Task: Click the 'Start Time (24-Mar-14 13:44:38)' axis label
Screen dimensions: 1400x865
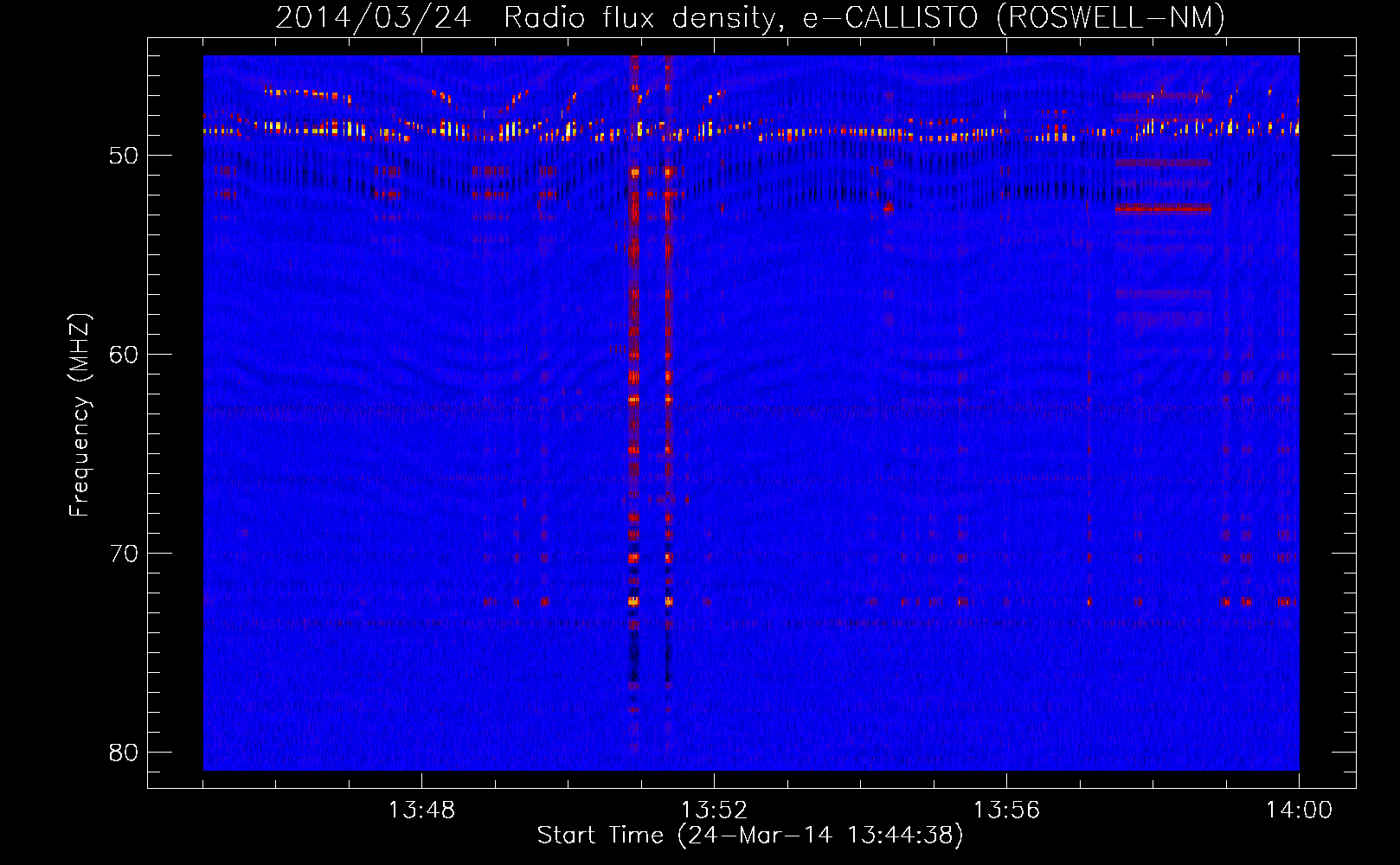Action: click(749, 836)
